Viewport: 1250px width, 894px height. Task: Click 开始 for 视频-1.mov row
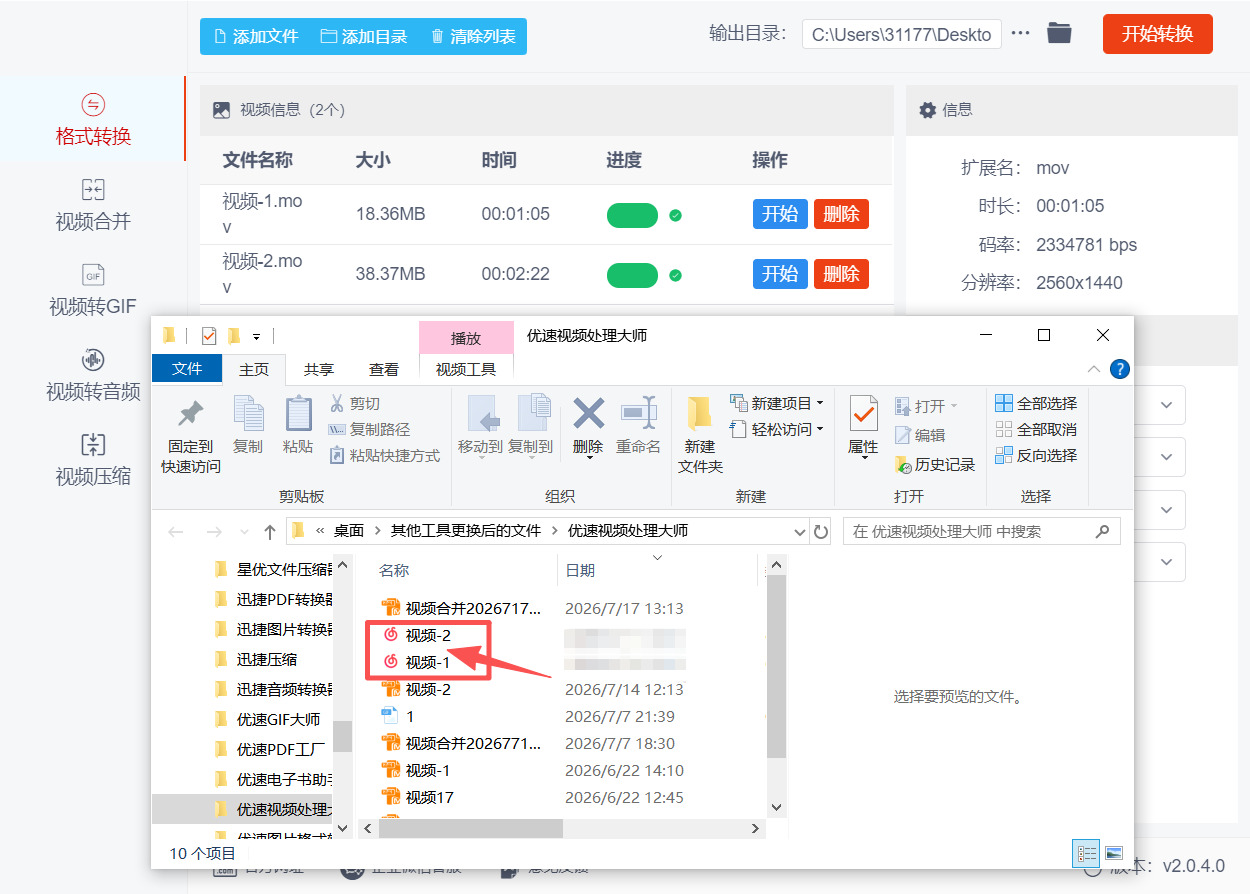779,214
